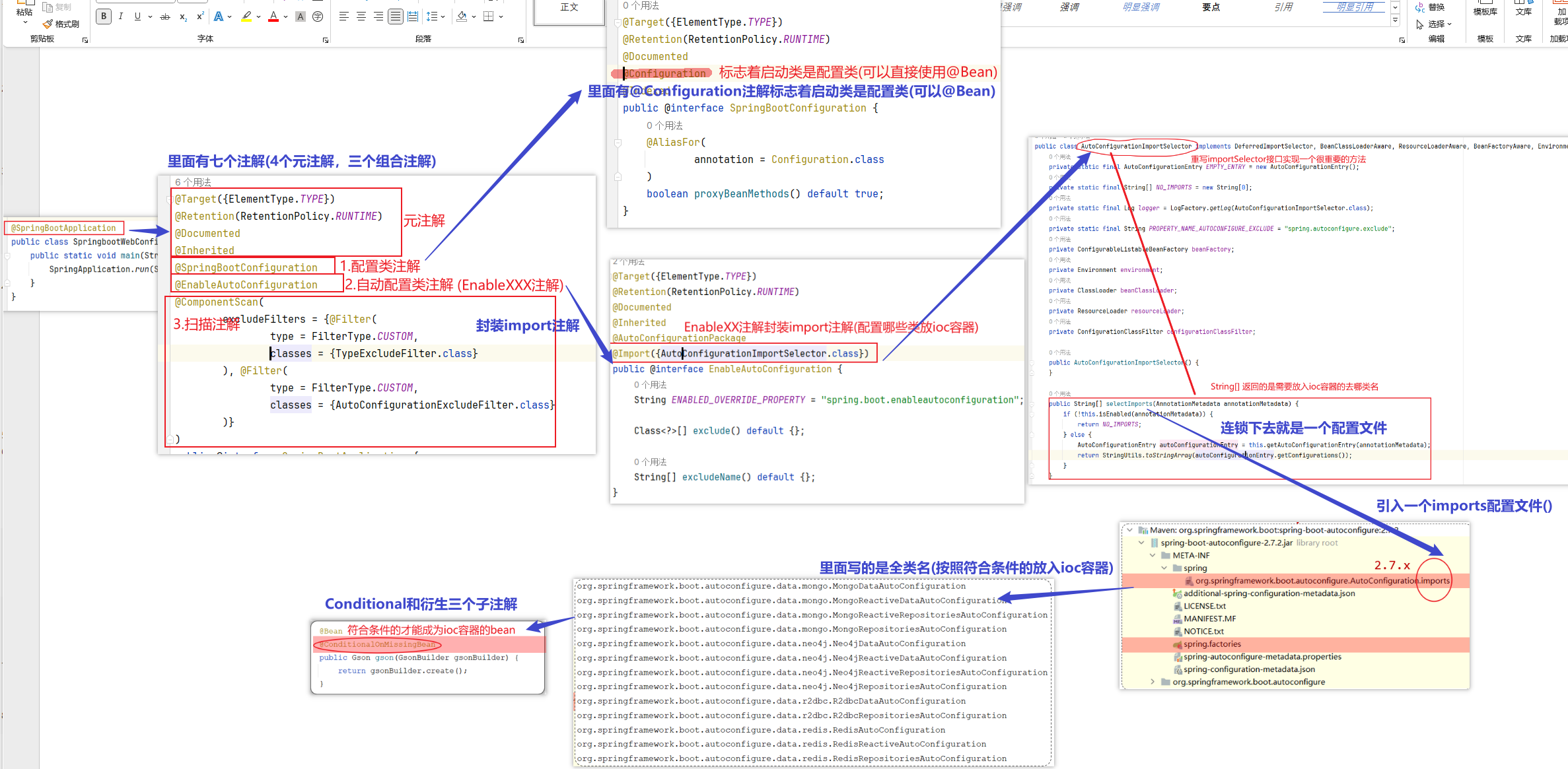
Task: Click the subscript x₂ icon
Action: pos(183,17)
